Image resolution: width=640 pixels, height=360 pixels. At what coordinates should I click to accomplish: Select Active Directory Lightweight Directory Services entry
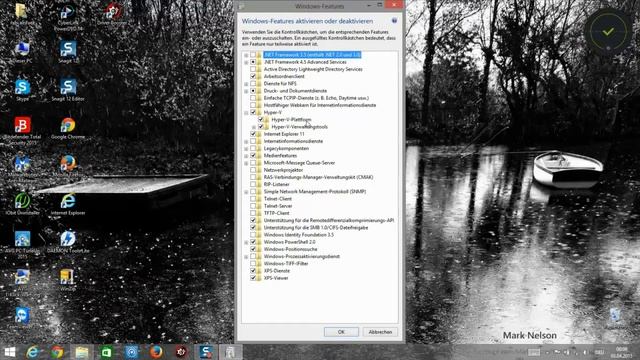313,69
